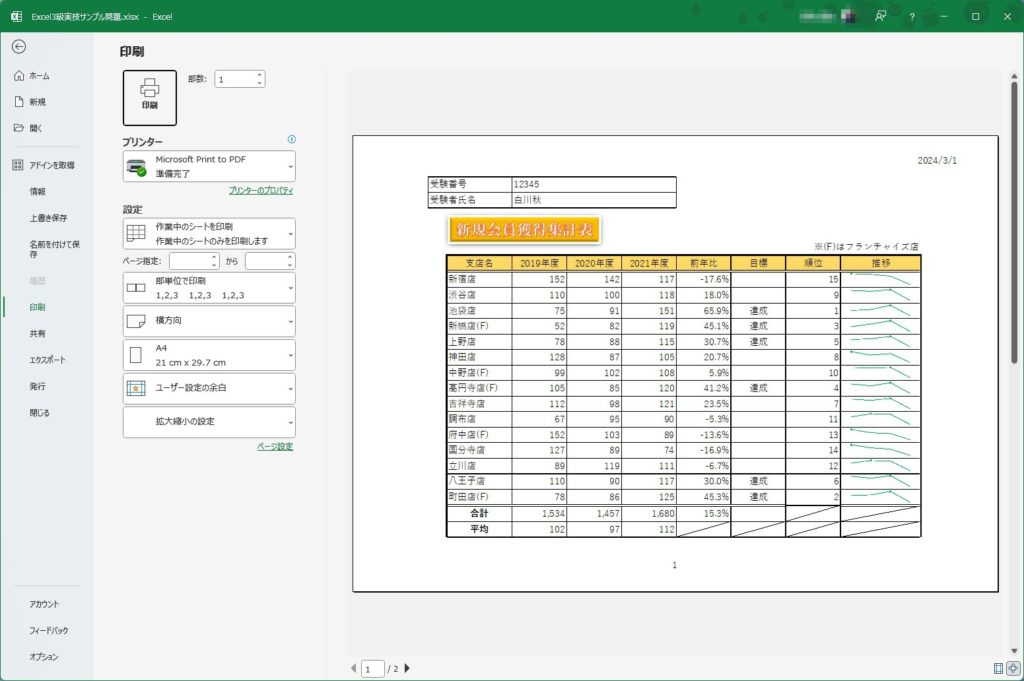
Task: Select エクスポート in the sidebar
Action: tap(48, 359)
